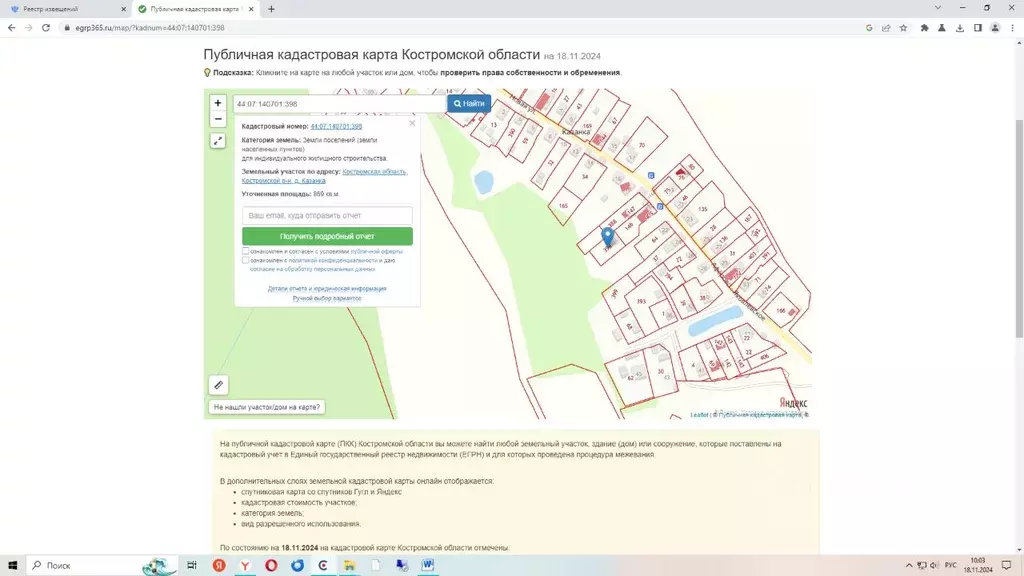This screenshot has height=576, width=1024.
Task: Open notification center on taskbar
Action: click(x=1006, y=565)
